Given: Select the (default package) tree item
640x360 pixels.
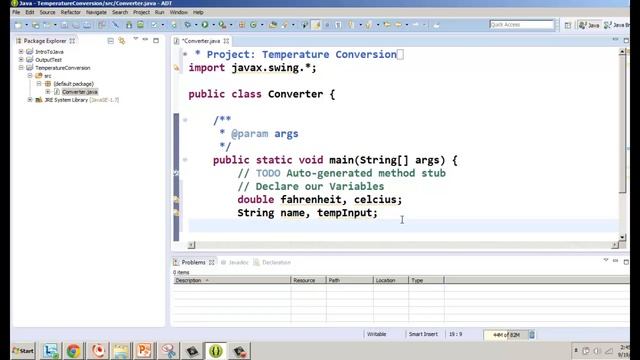Looking at the screenshot, I should (x=73, y=84).
